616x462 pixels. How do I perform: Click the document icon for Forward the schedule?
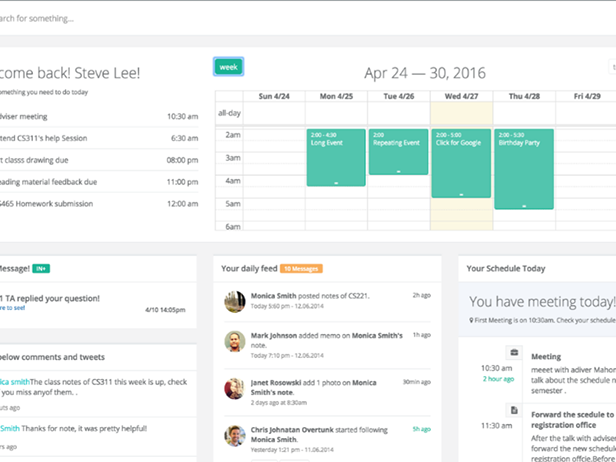coord(514,410)
